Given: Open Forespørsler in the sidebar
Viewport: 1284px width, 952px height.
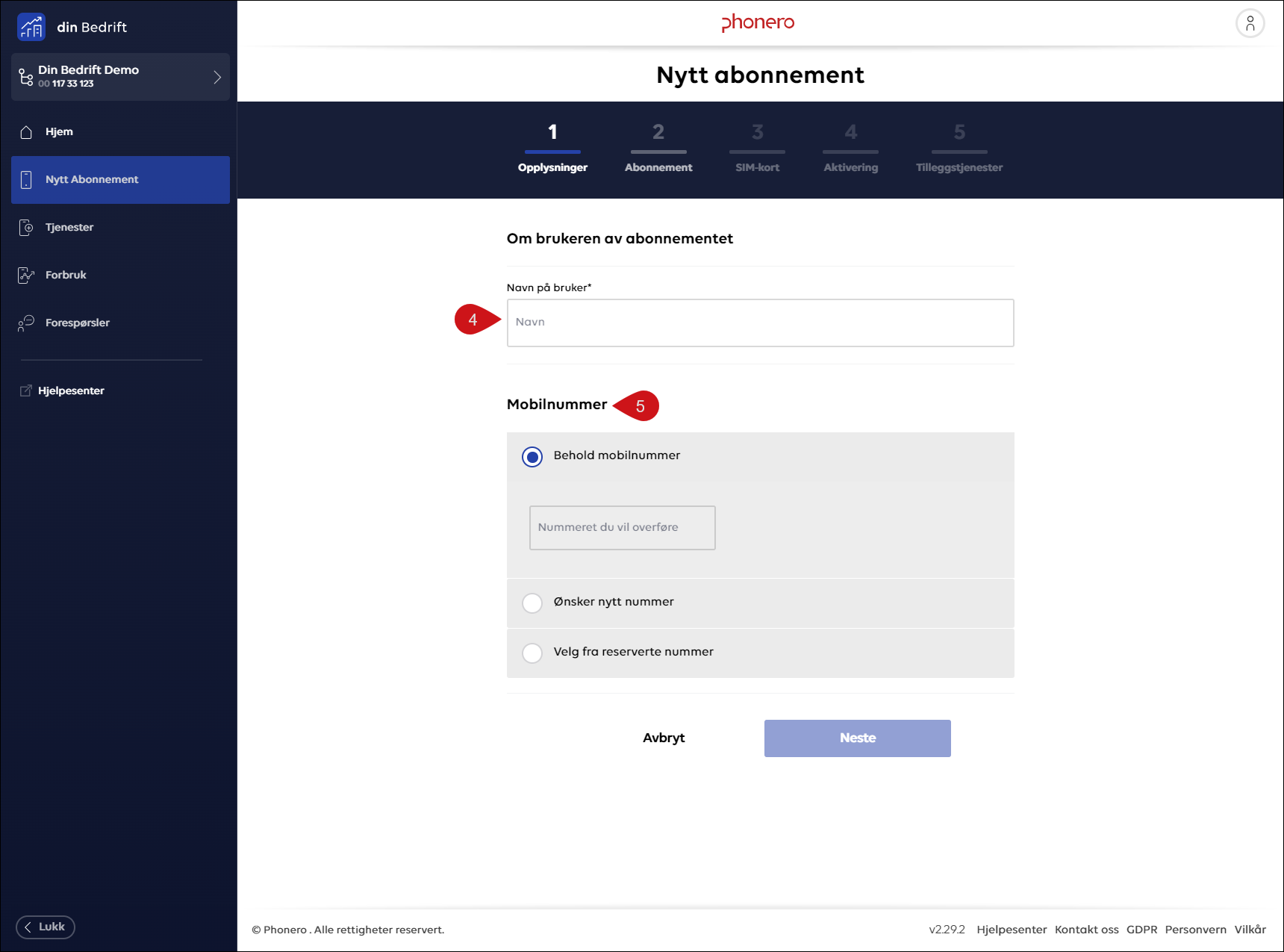Looking at the screenshot, I should coord(120,323).
